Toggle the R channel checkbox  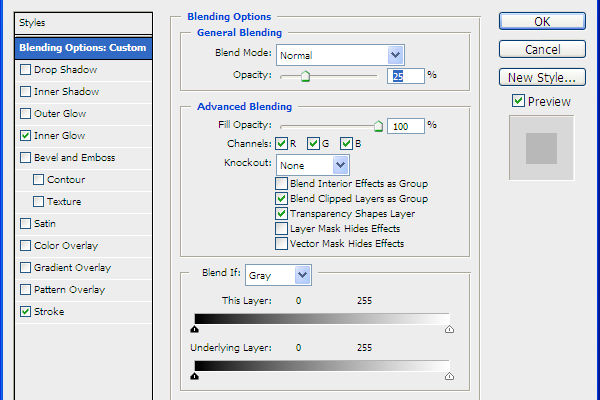pos(282,144)
